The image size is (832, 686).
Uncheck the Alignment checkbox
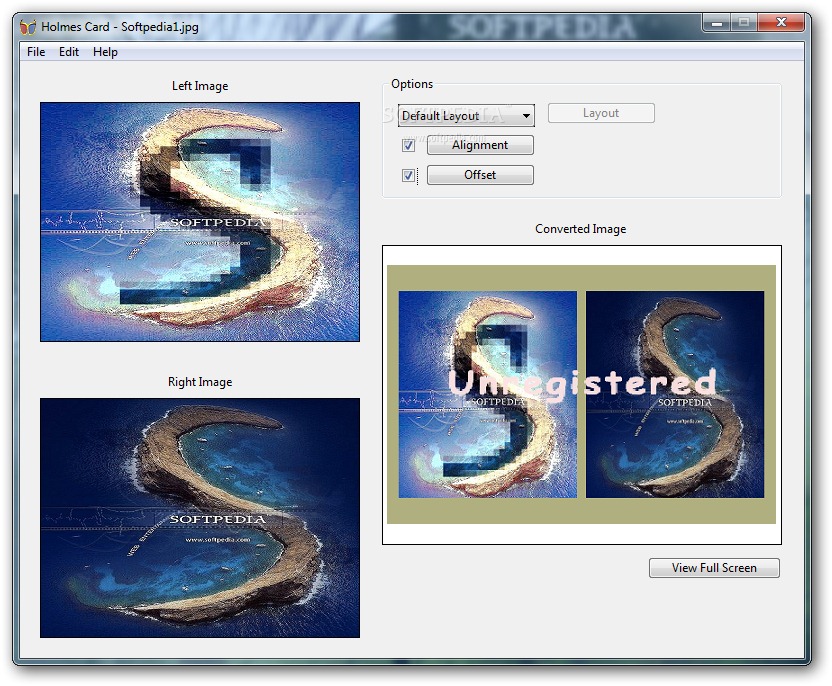[x=409, y=145]
